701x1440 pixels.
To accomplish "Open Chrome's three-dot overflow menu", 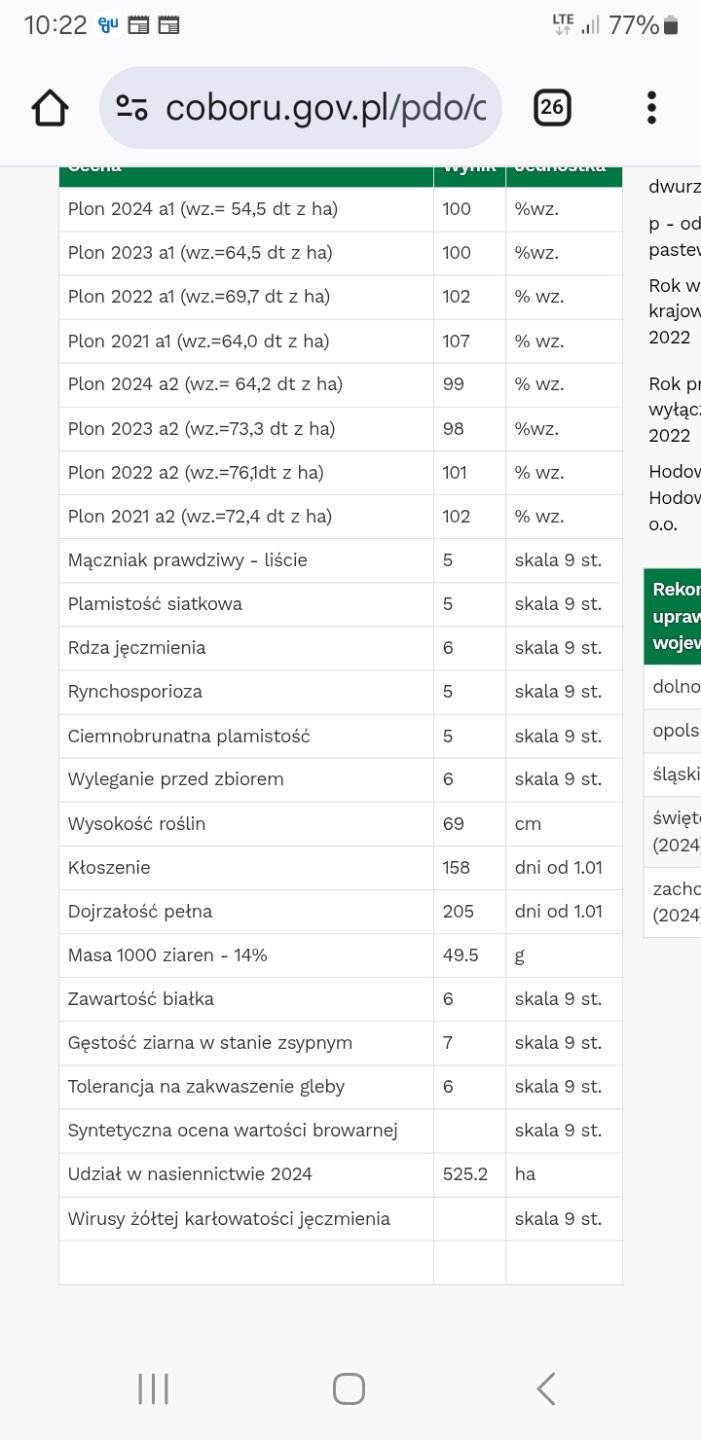I will 651,108.
